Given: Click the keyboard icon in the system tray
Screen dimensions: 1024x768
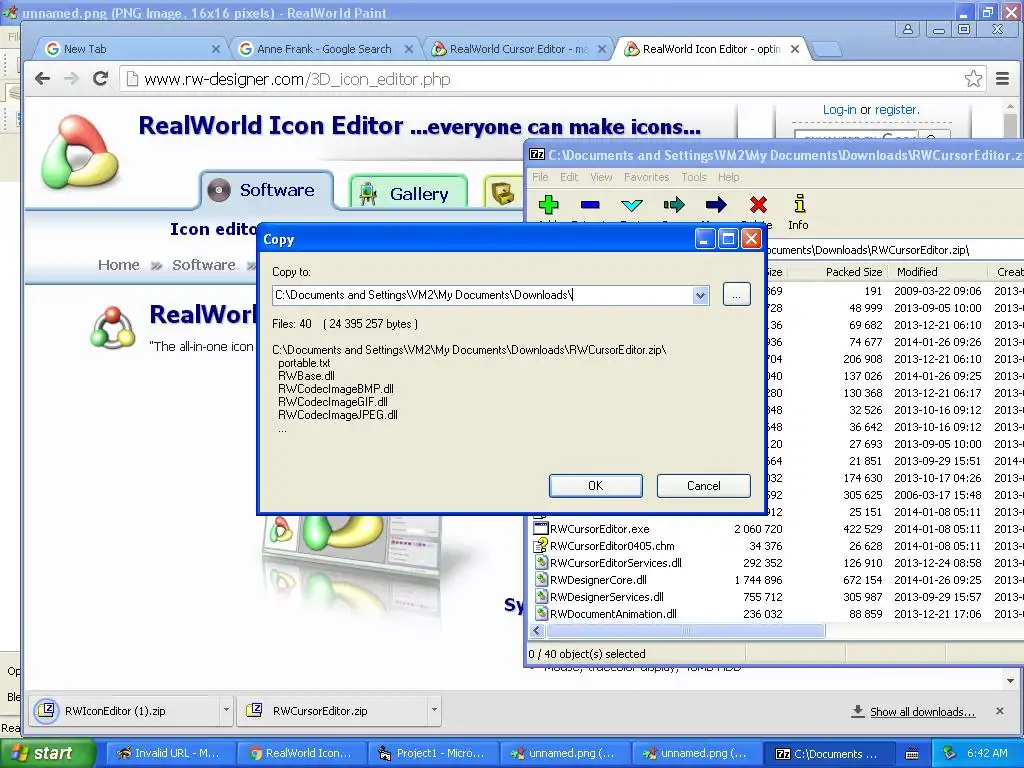Looking at the screenshot, I should tap(912, 754).
